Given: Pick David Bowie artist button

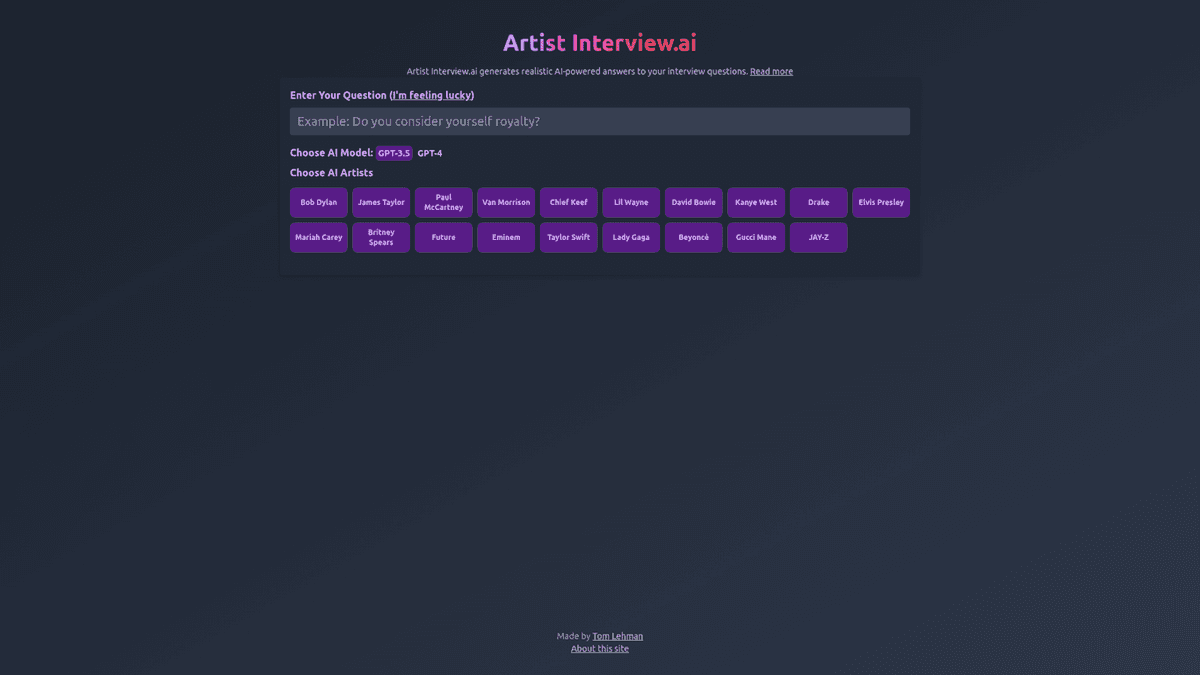Looking at the screenshot, I should pos(694,202).
